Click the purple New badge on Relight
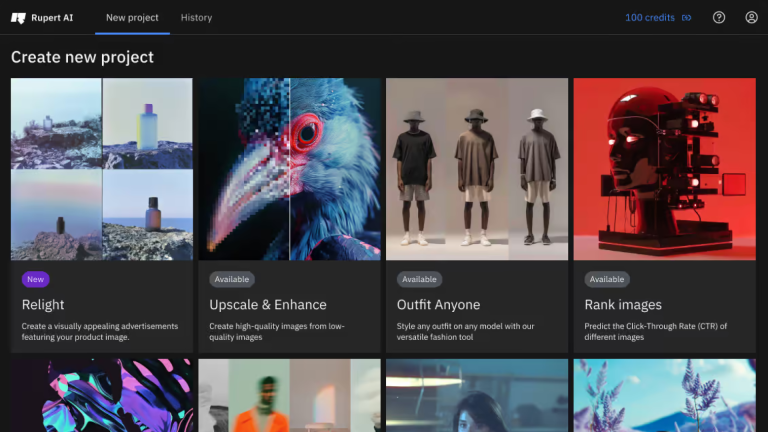 tap(35, 279)
